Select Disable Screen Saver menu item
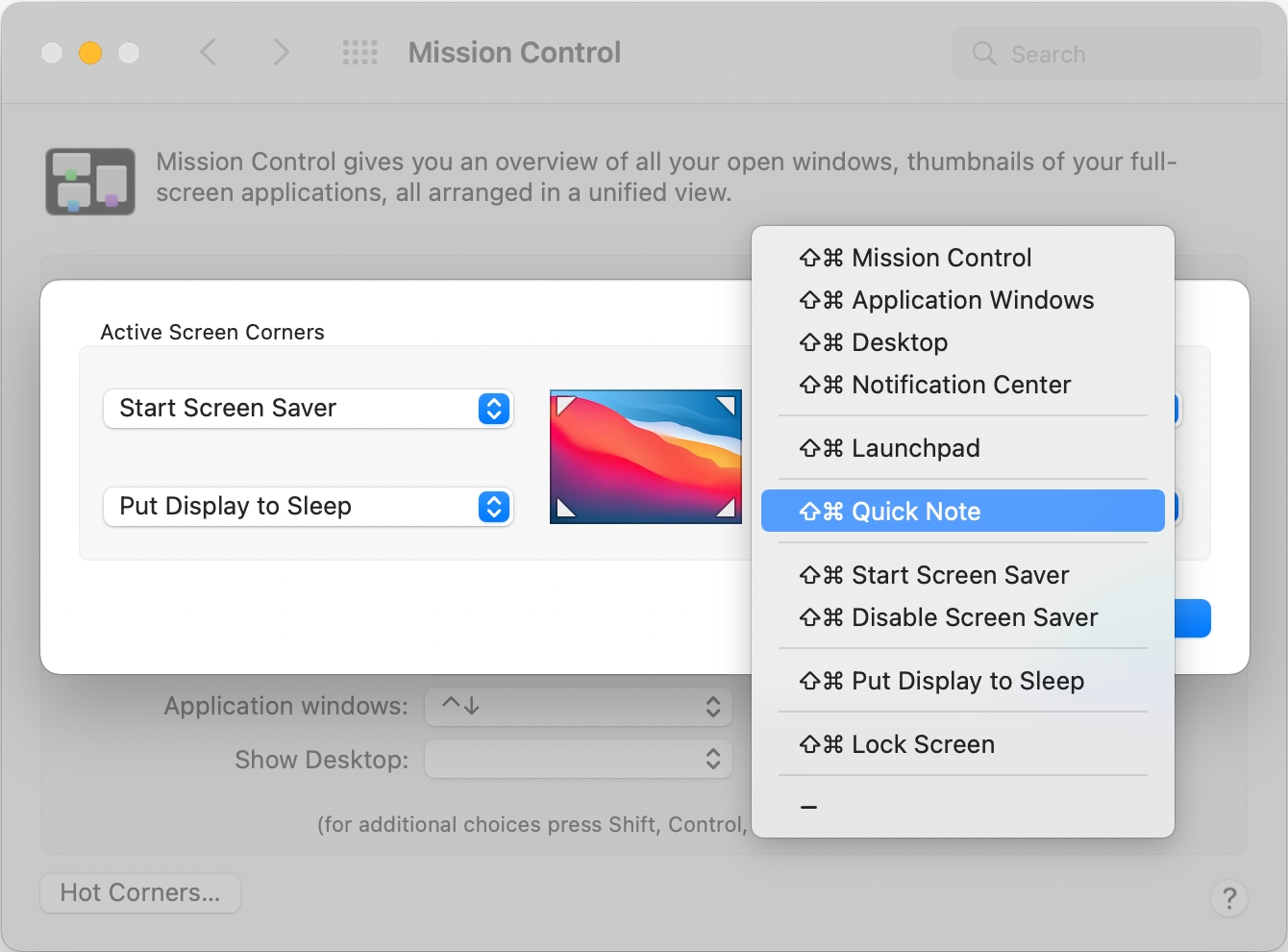Viewport: 1288px width, 952px height. [x=963, y=617]
